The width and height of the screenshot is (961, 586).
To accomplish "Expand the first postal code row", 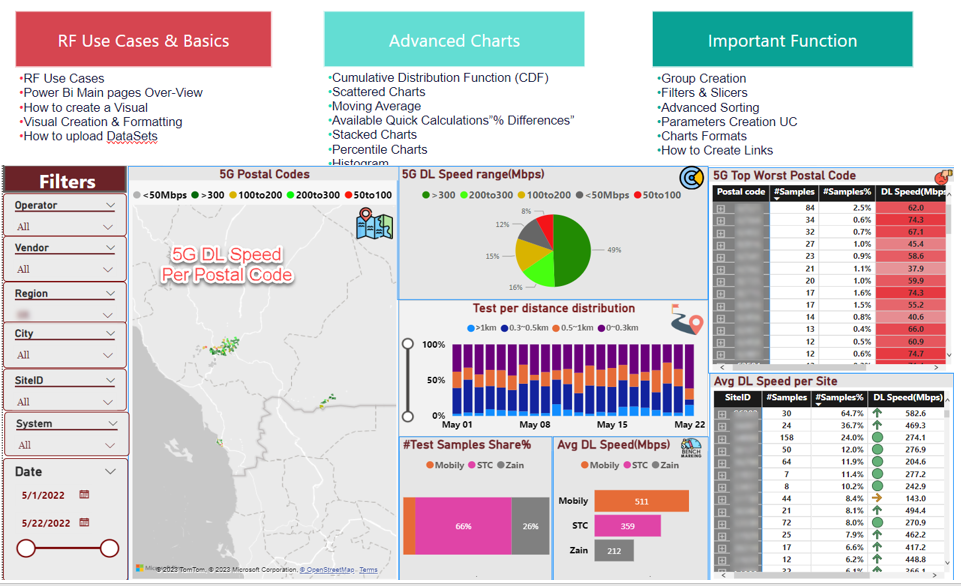I will (720, 210).
